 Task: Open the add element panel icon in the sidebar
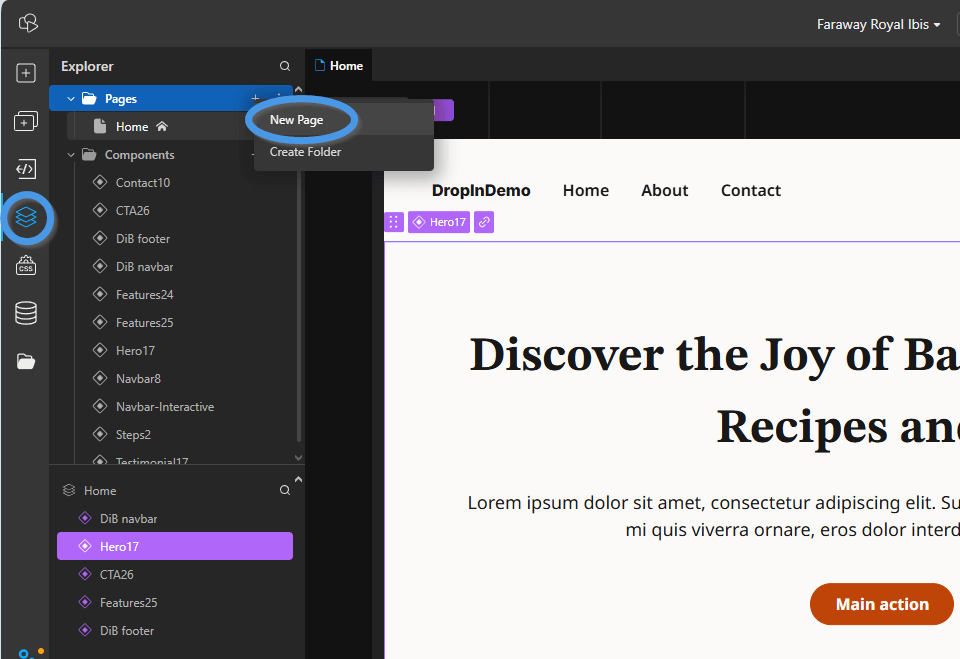click(26, 73)
